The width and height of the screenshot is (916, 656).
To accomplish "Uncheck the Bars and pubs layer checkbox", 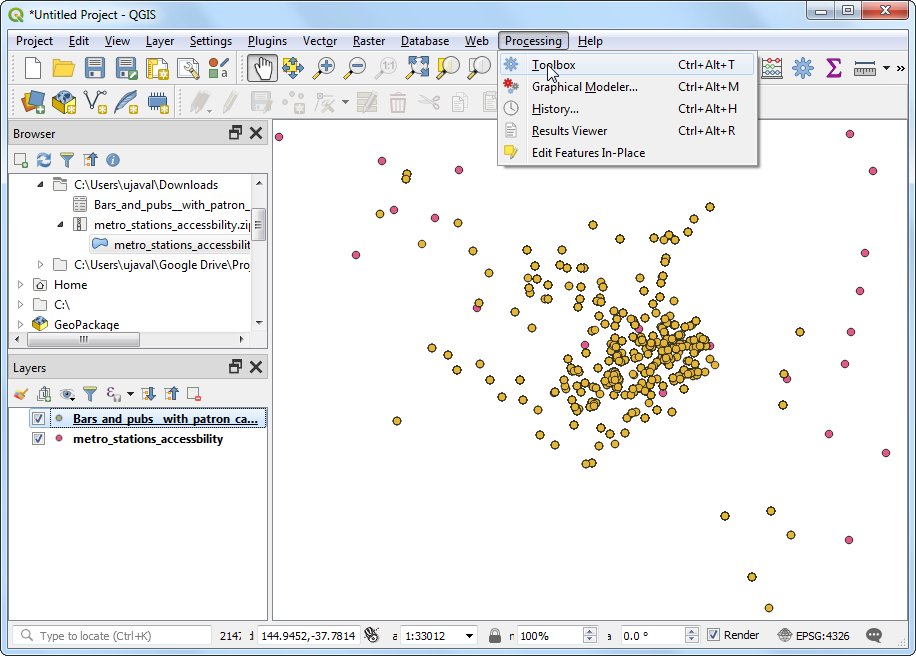I will coord(39,419).
